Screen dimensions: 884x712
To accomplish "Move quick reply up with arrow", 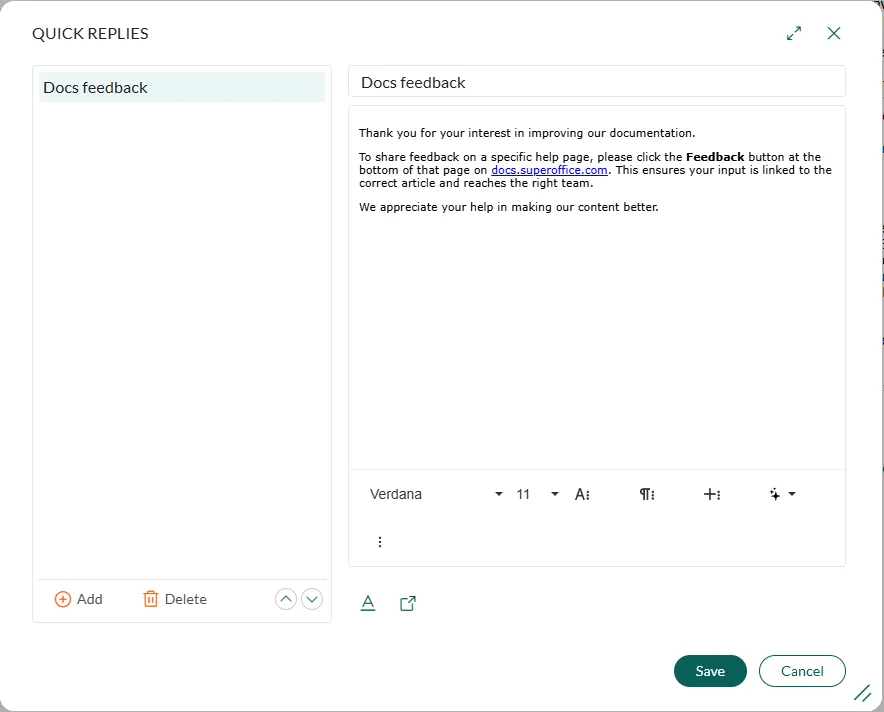I will coord(286,599).
